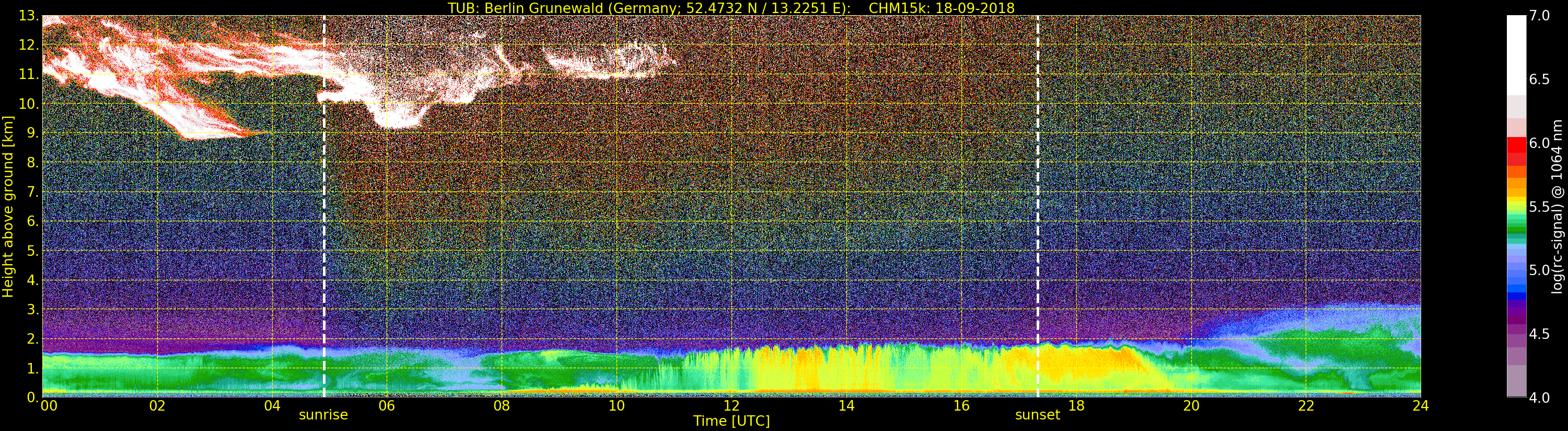Click the time axis tick "12"
Screen dimensions: 1568x431
point(731,406)
